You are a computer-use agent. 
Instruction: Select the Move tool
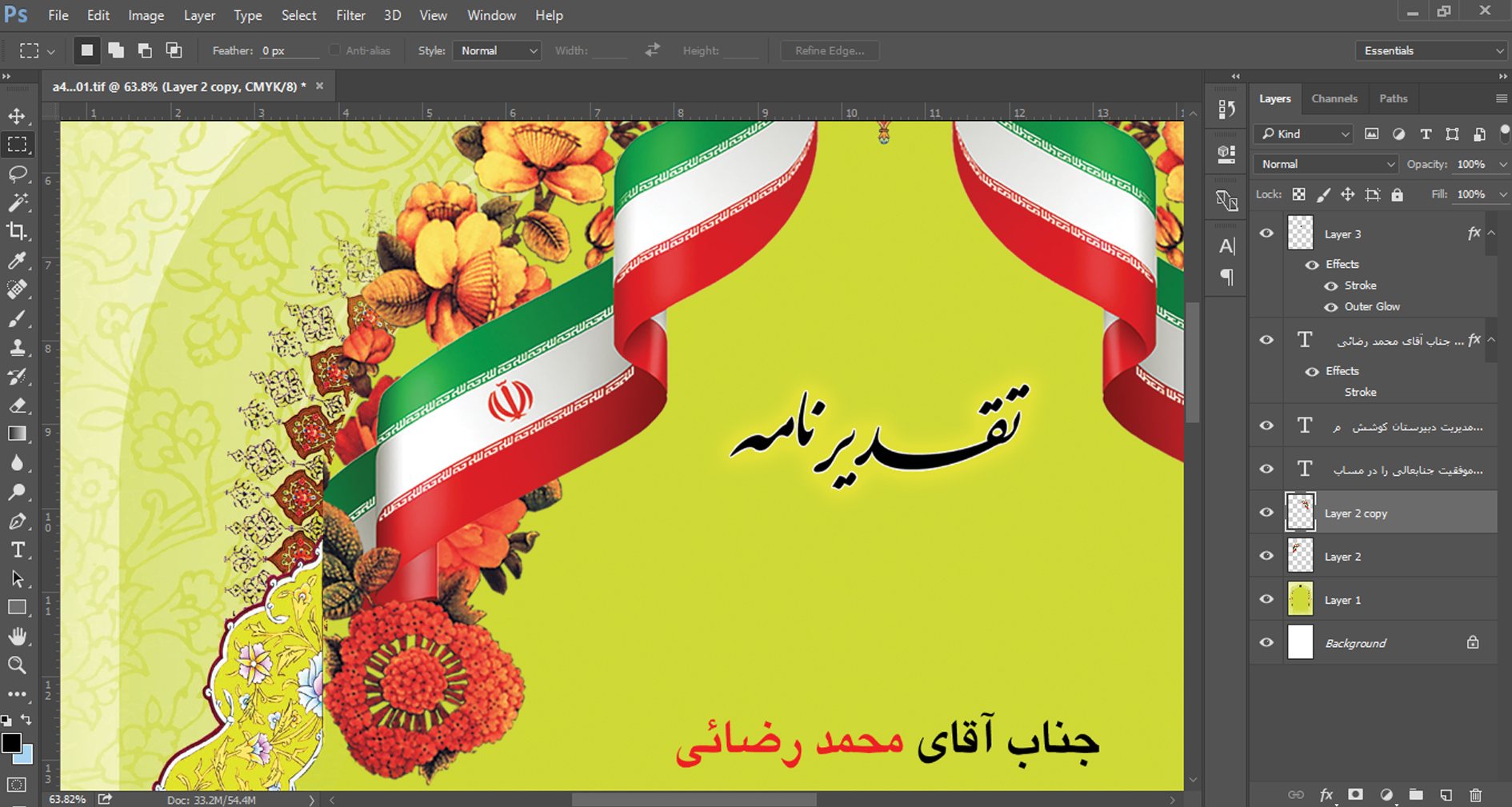tap(17, 116)
